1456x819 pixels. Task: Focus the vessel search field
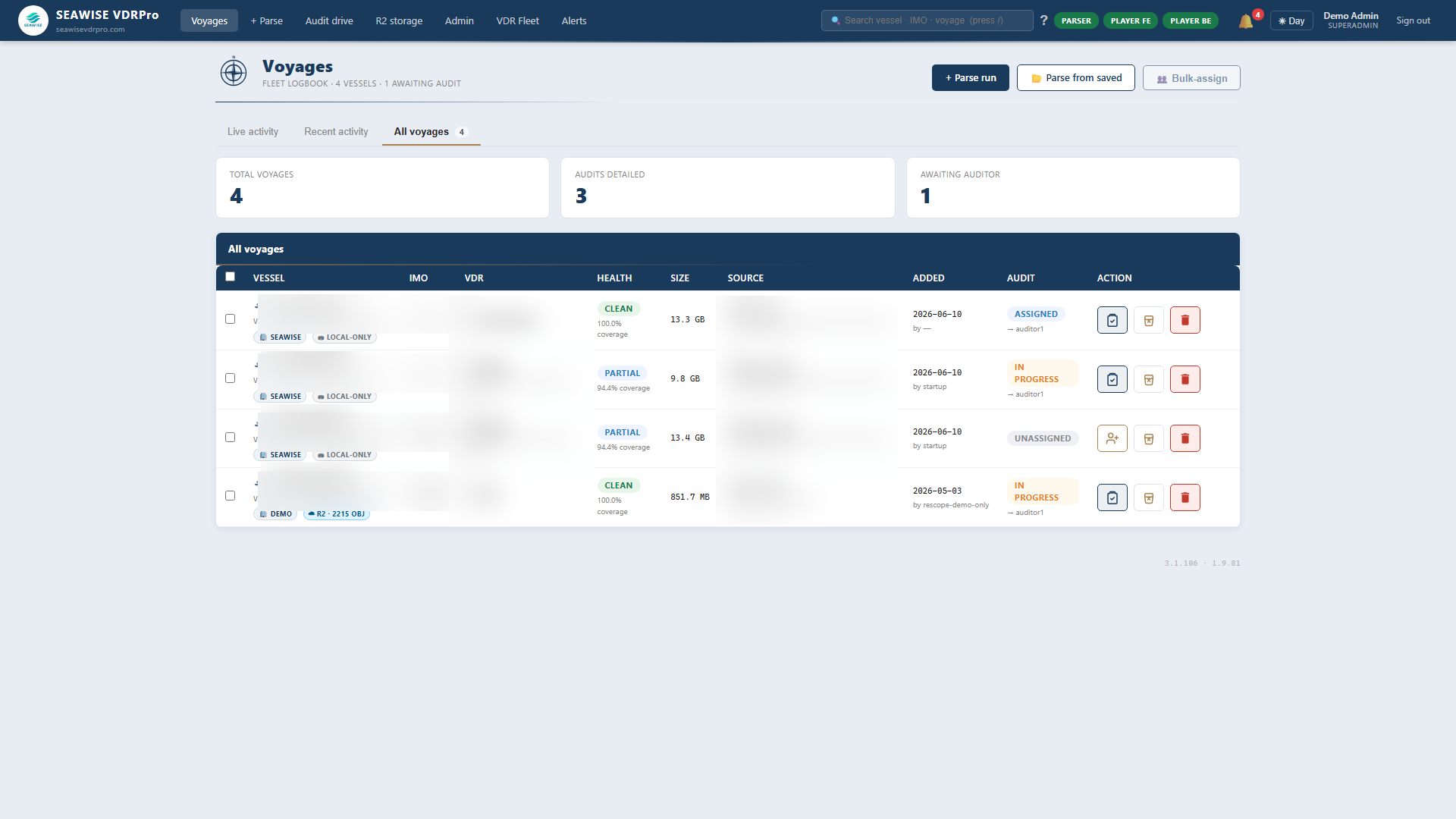point(927,20)
